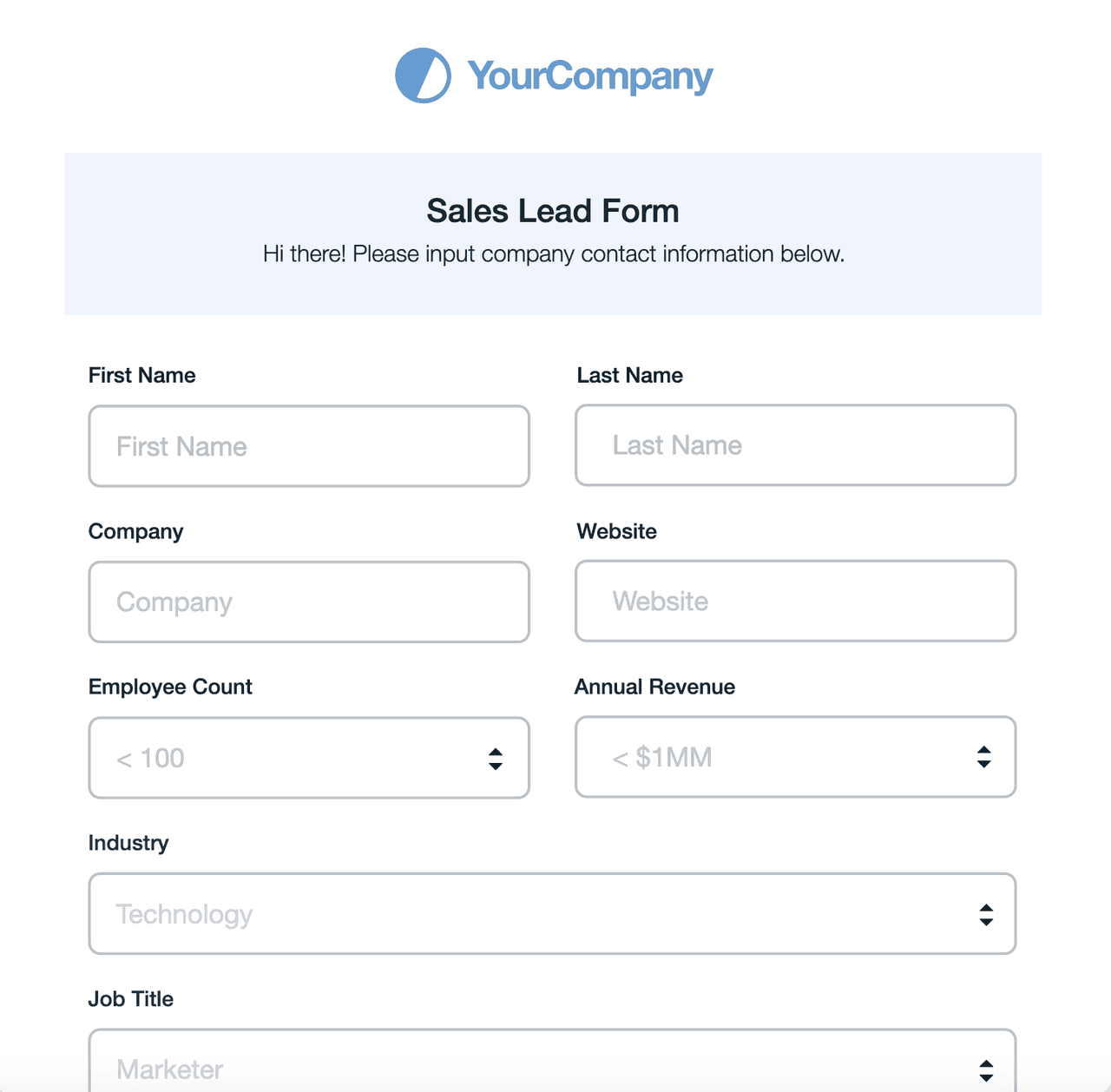Click the Job Title label text
The height and width of the screenshot is (1092, 1111).
pyautogui.click(x=131, y=999)
